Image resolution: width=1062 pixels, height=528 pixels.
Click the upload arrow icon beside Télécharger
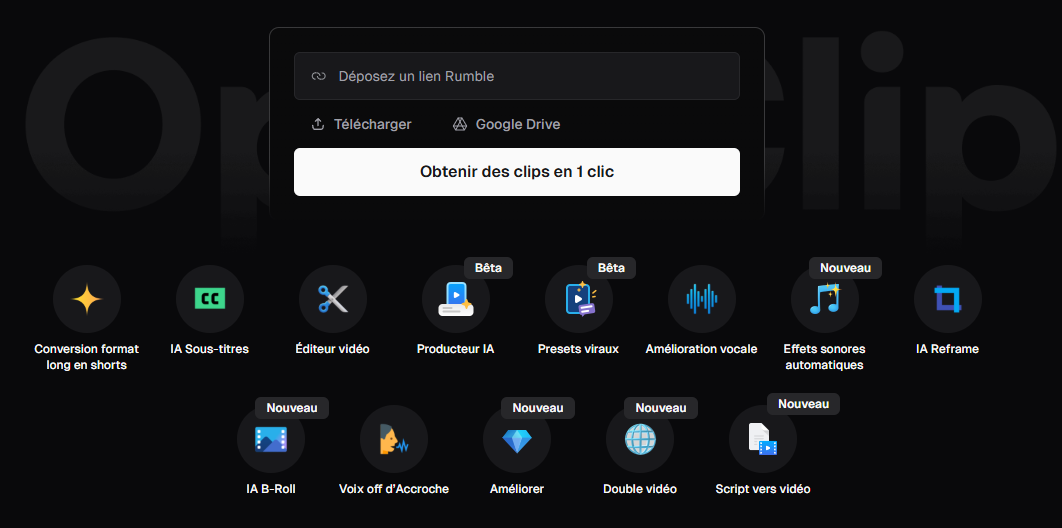pos(318,125)
